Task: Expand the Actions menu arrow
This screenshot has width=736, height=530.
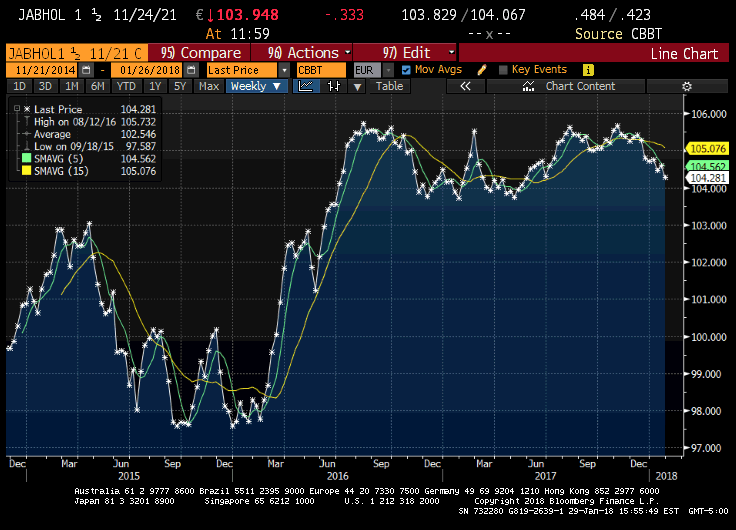Action: pos(348,52)
